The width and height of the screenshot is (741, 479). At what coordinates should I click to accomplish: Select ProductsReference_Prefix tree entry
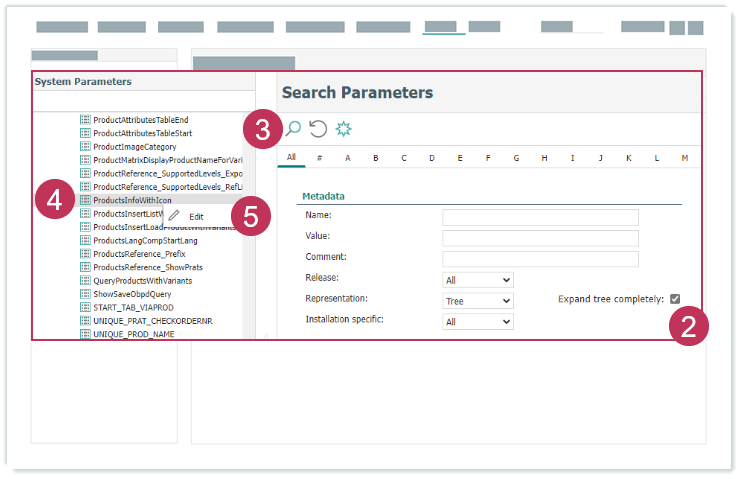[139, 254]
